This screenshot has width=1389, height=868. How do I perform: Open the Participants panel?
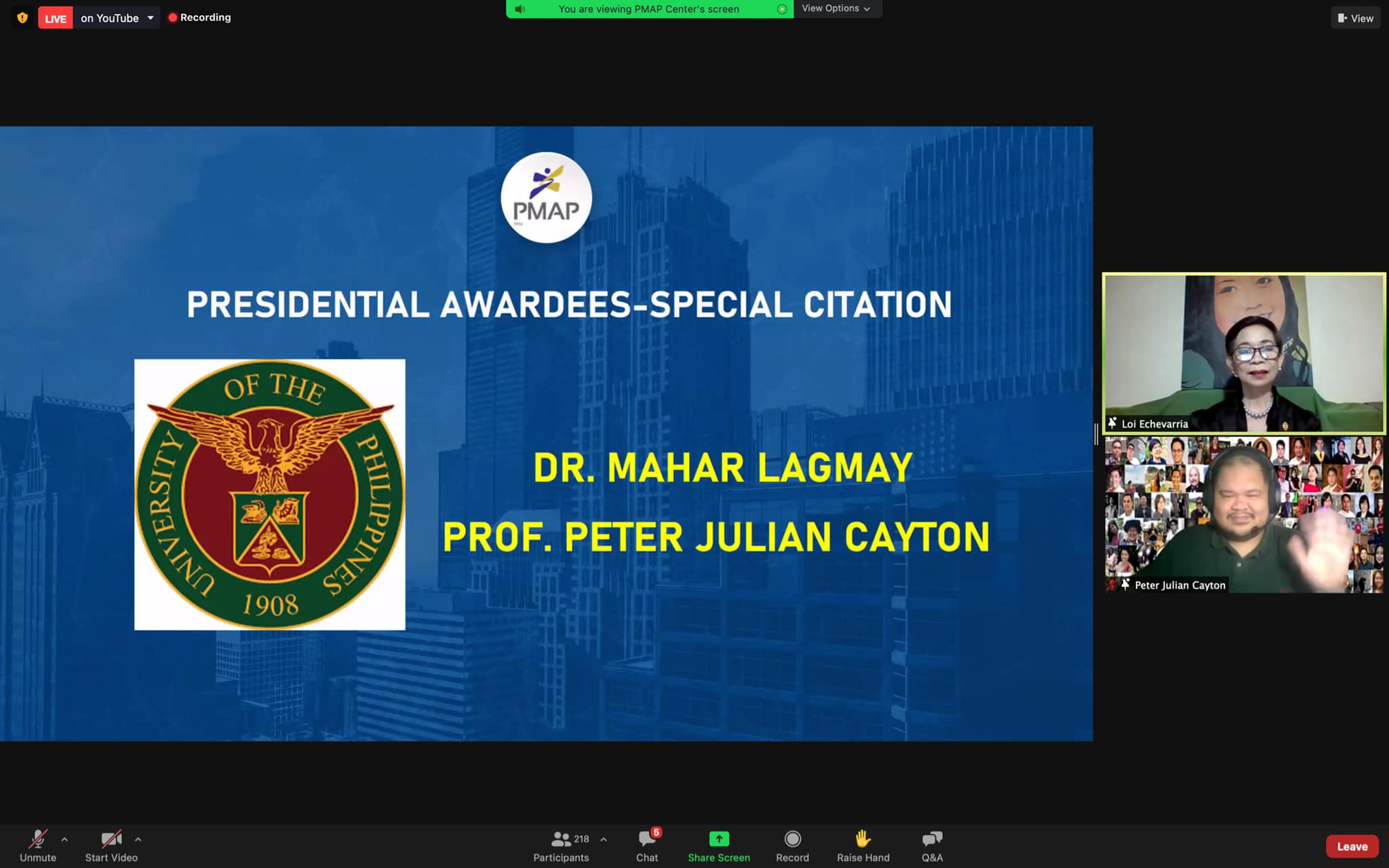(x=561, y=846)
